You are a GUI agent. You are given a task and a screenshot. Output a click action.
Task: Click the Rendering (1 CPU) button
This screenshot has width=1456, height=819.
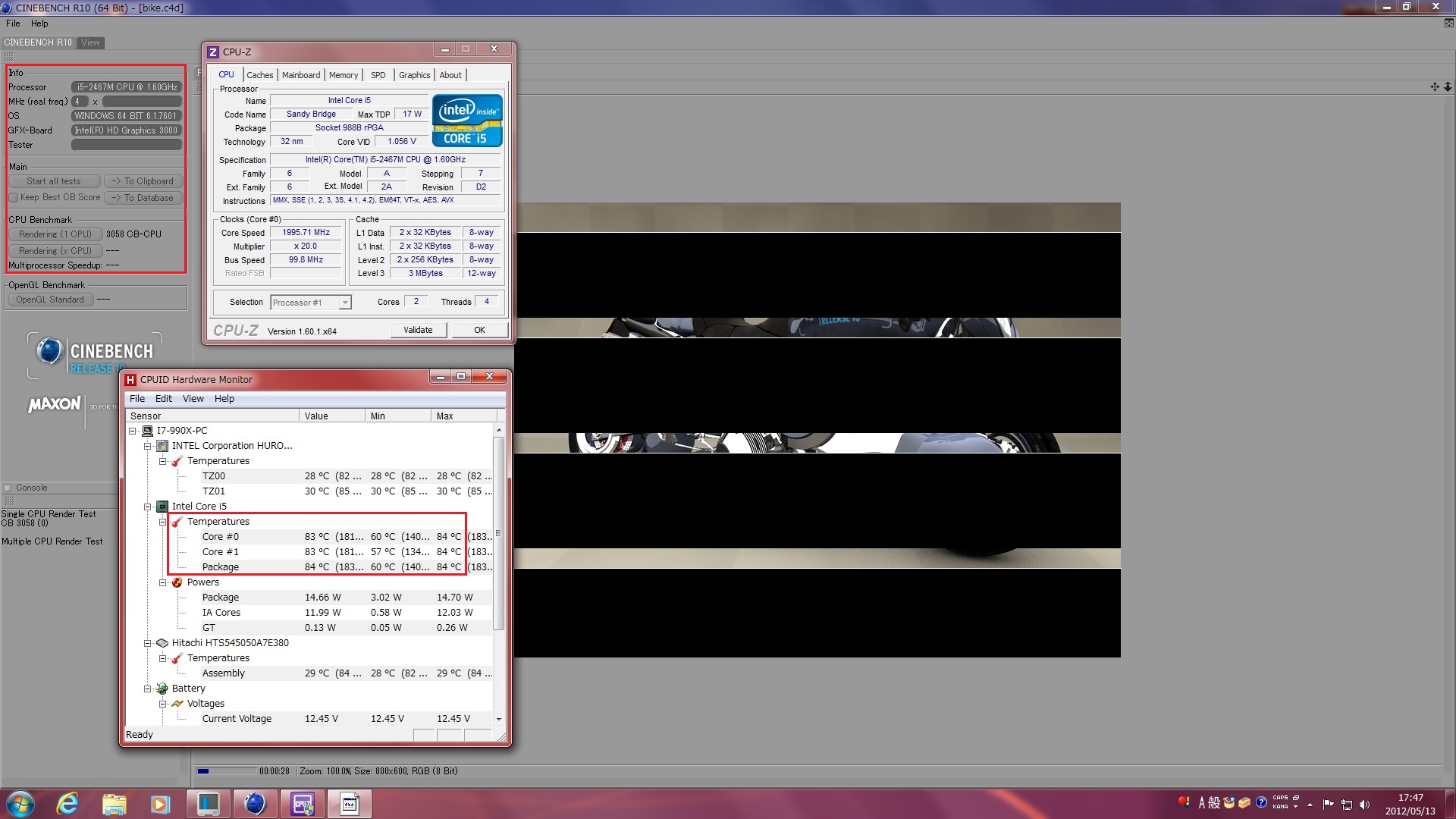tap(55, 234)
